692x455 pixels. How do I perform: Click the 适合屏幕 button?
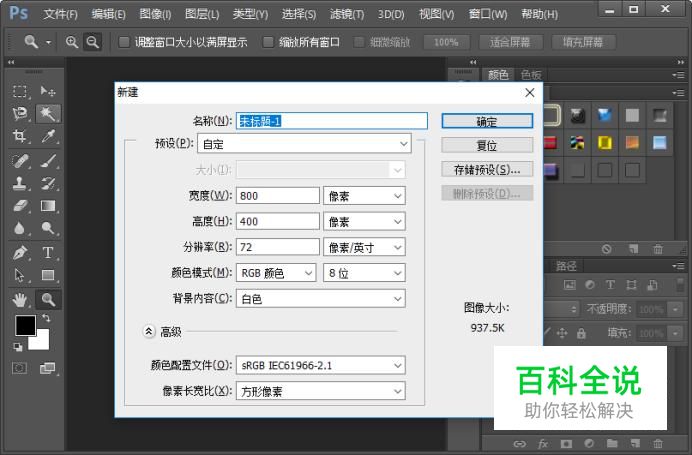[510, 42]
